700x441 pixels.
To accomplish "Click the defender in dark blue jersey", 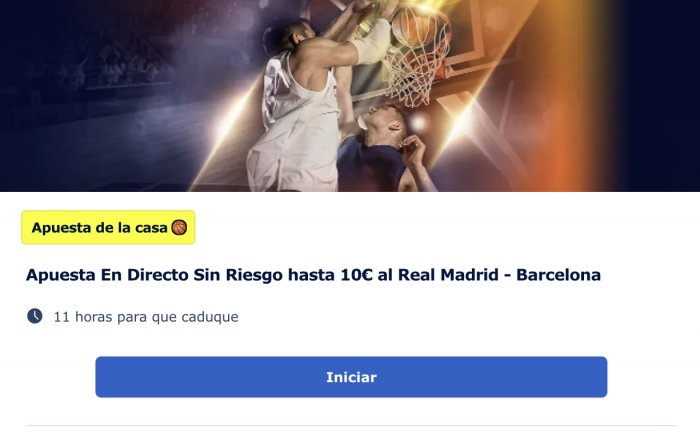I will tap(379, 152).
